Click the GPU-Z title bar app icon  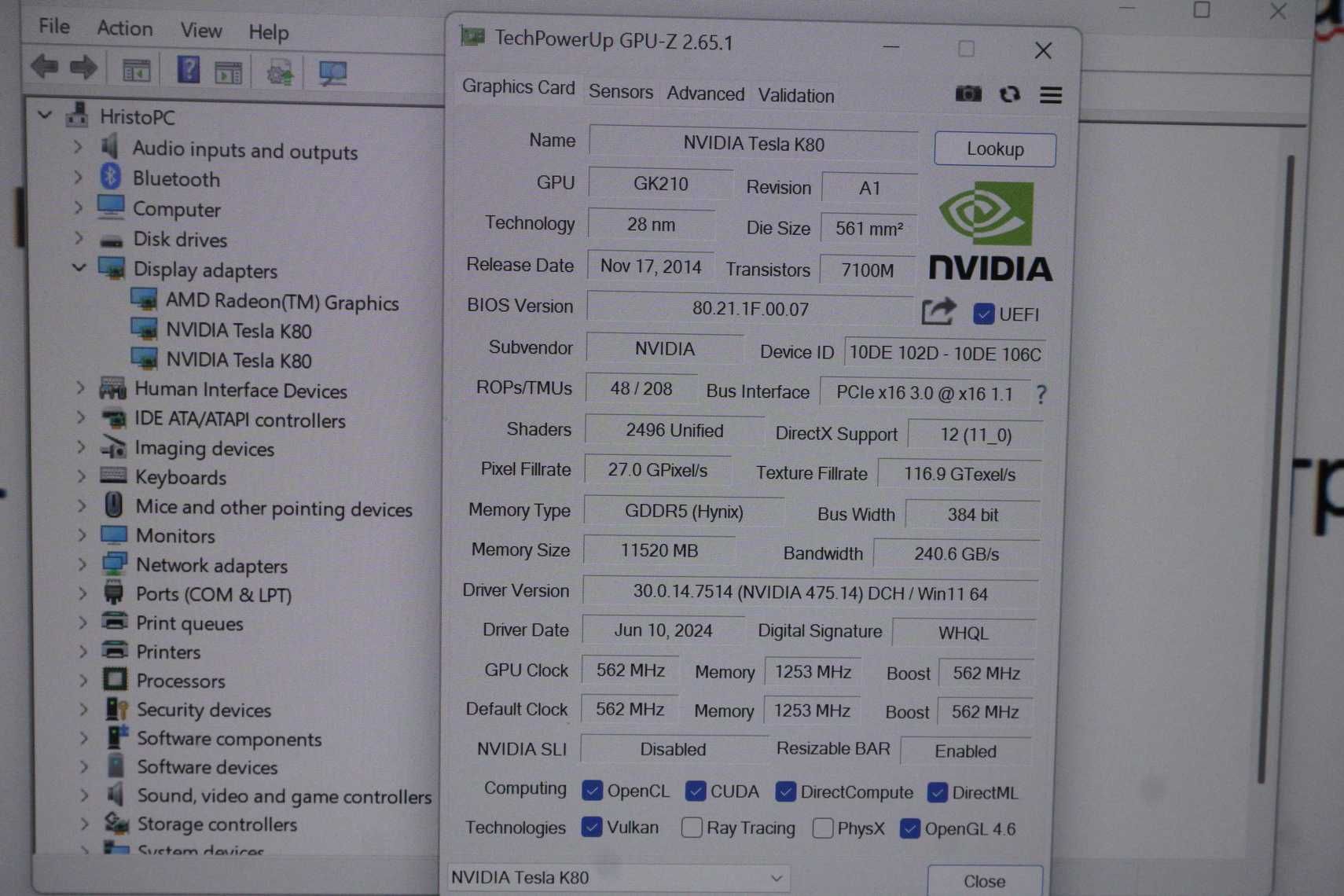[x=472, y=36]
